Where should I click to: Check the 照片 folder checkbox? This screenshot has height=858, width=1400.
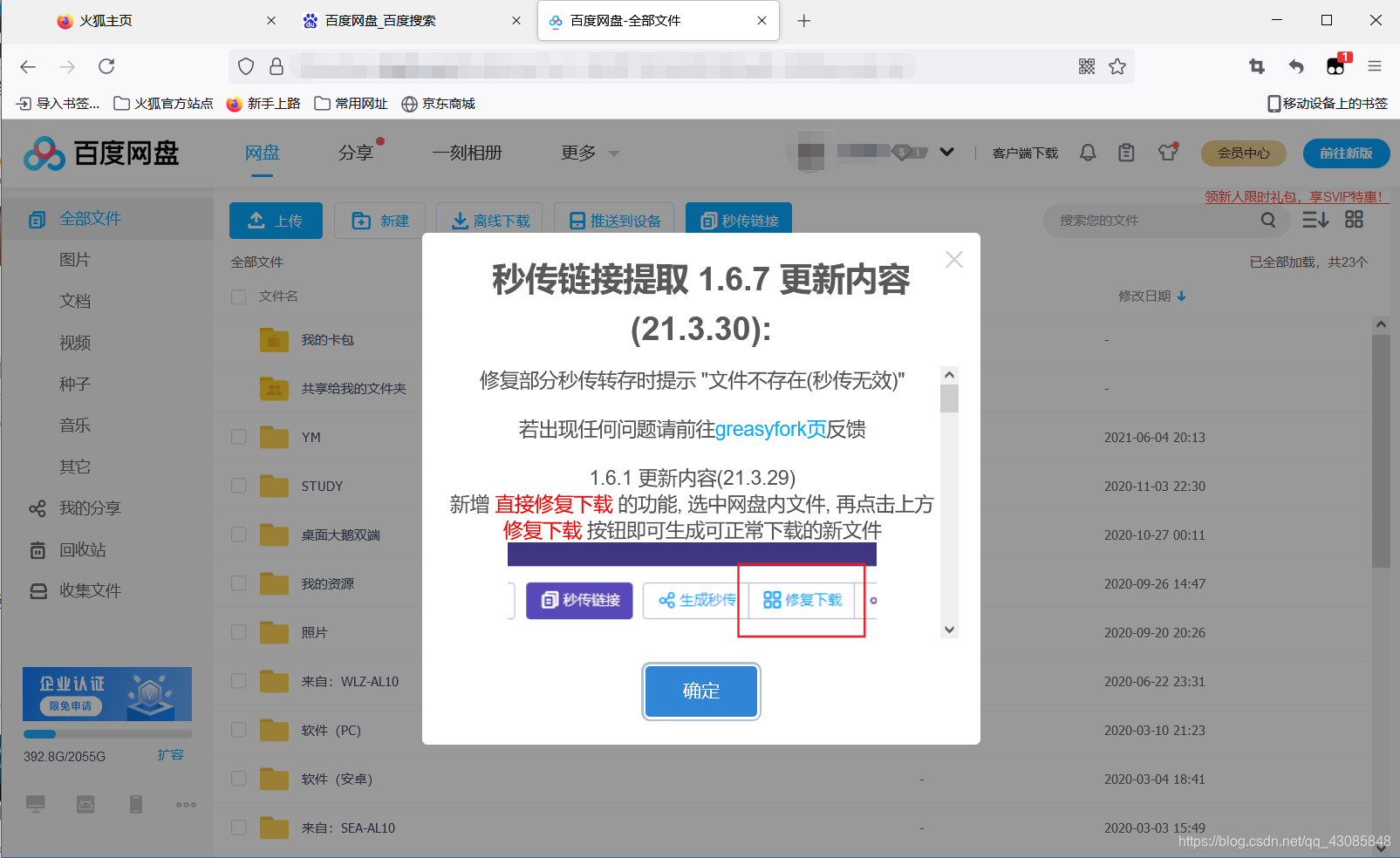point(238,632)
